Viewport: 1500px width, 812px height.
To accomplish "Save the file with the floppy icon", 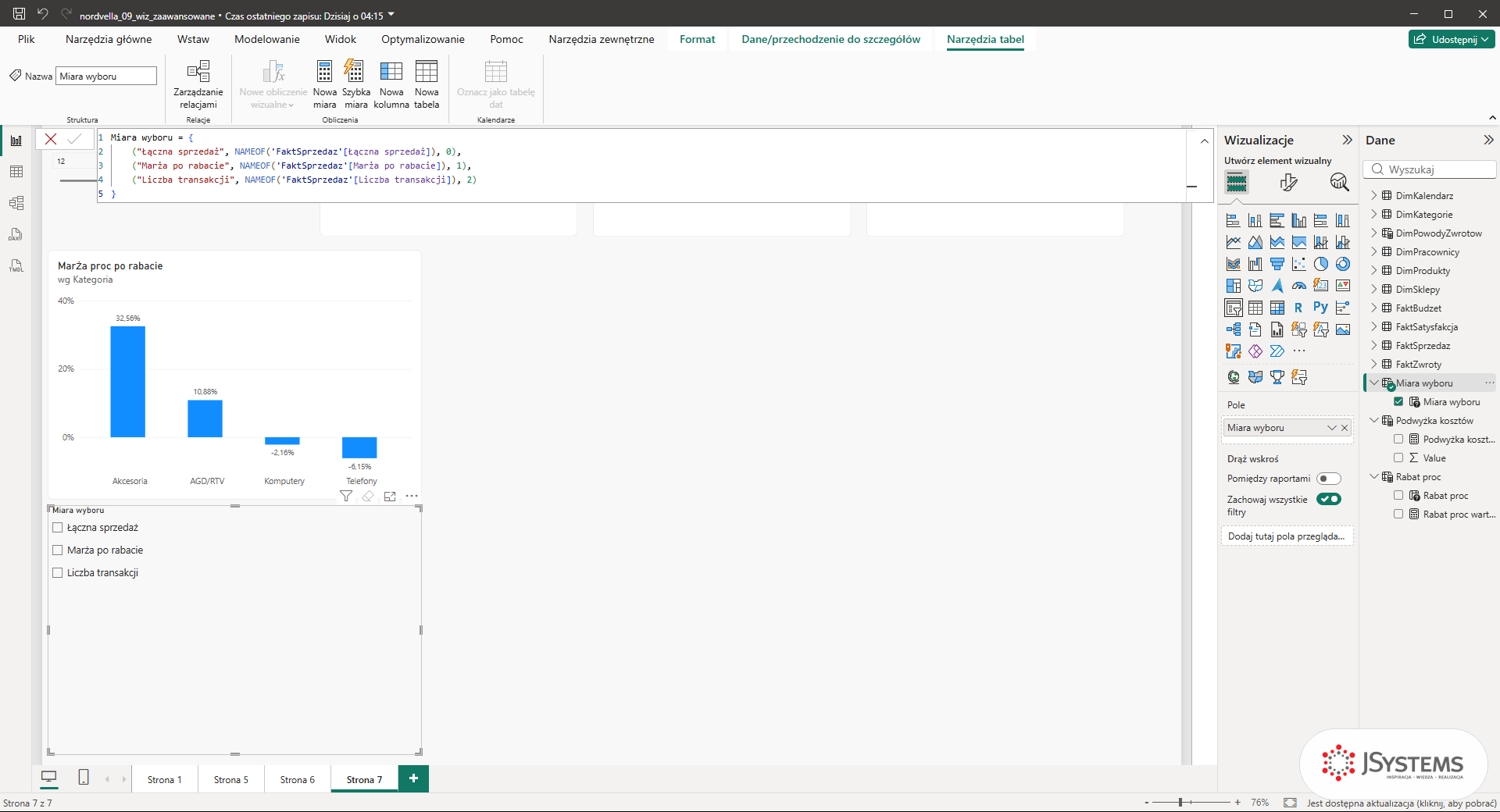I will click(19, 13).
